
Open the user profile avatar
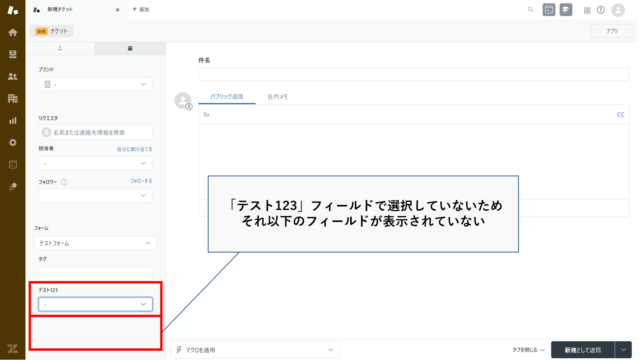[618, 10]
